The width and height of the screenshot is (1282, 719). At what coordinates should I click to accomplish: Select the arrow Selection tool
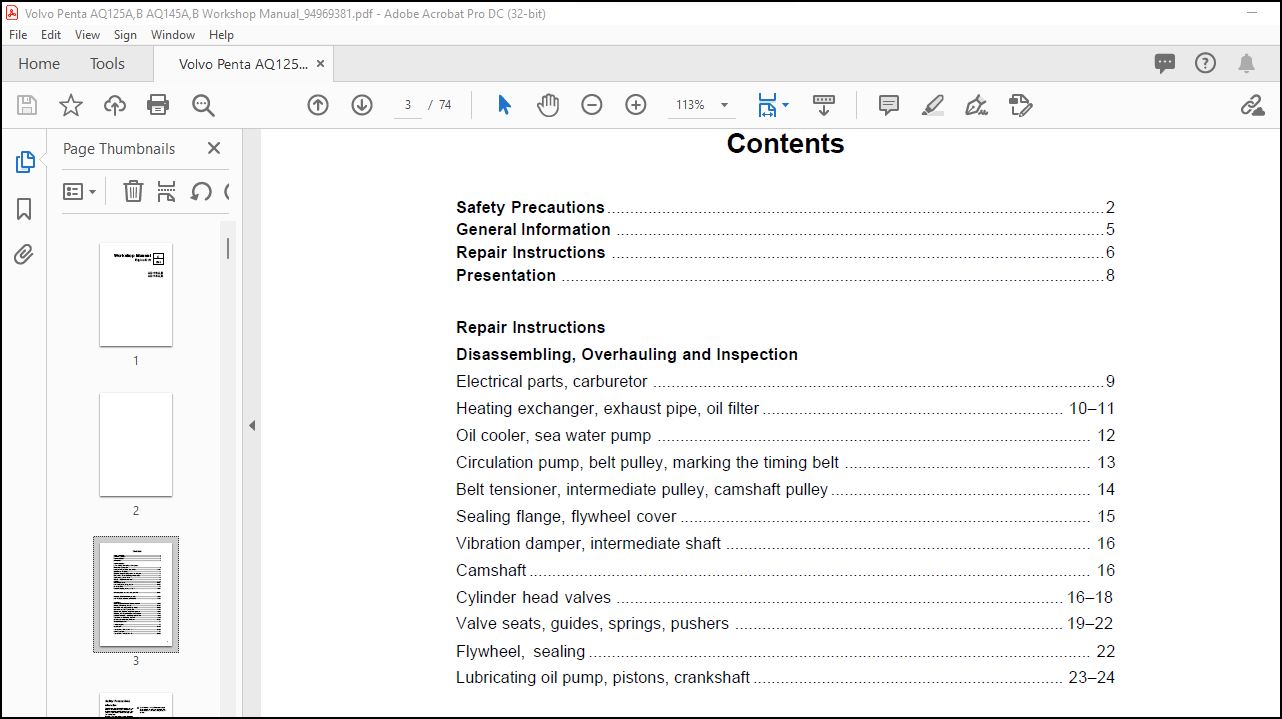point(504,105)
